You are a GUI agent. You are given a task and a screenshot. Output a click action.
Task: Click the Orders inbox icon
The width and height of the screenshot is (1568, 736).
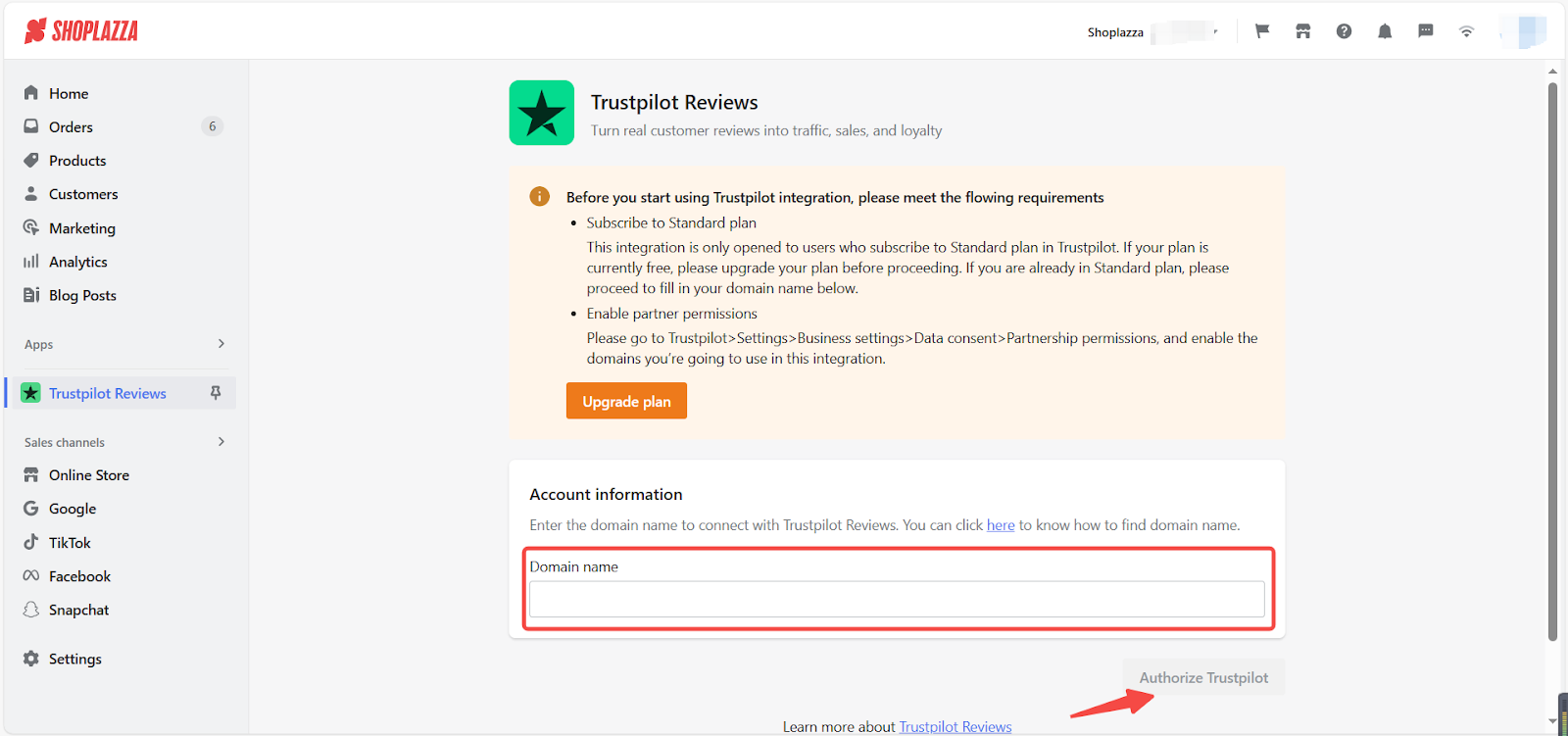click(31, 126)
